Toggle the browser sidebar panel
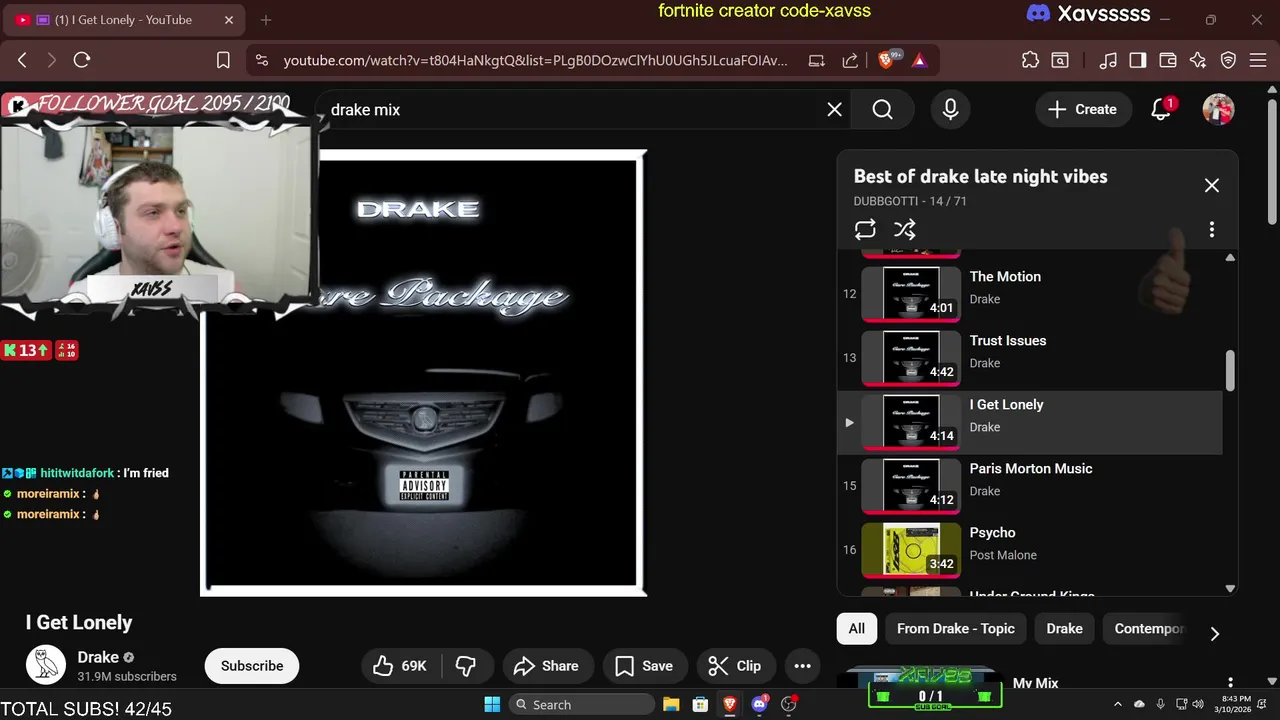The height and width of the screenshot is (720, 1280). pyautogui.click(x=1138, y=60)
